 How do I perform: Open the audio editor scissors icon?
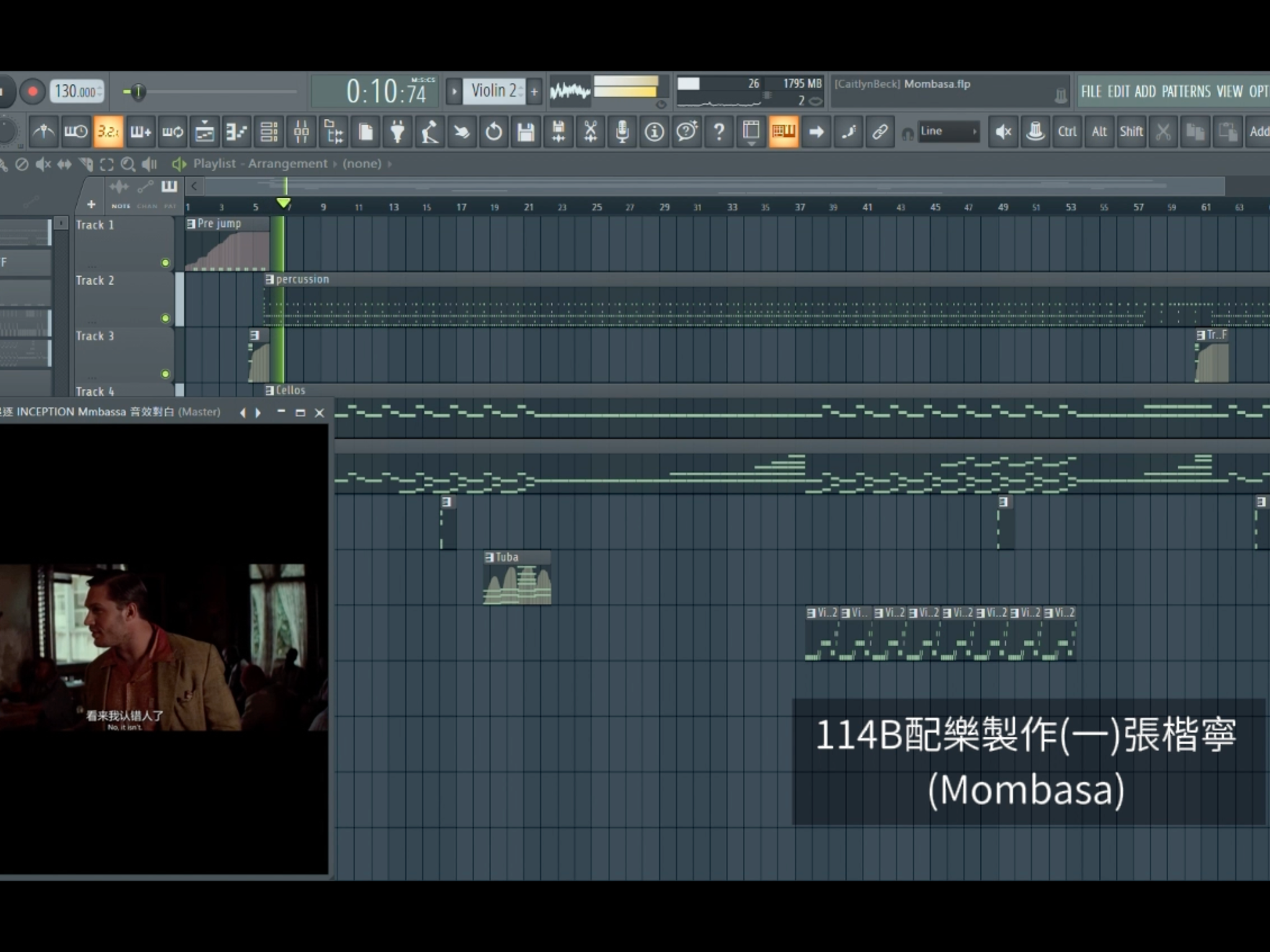click(590, 131)
